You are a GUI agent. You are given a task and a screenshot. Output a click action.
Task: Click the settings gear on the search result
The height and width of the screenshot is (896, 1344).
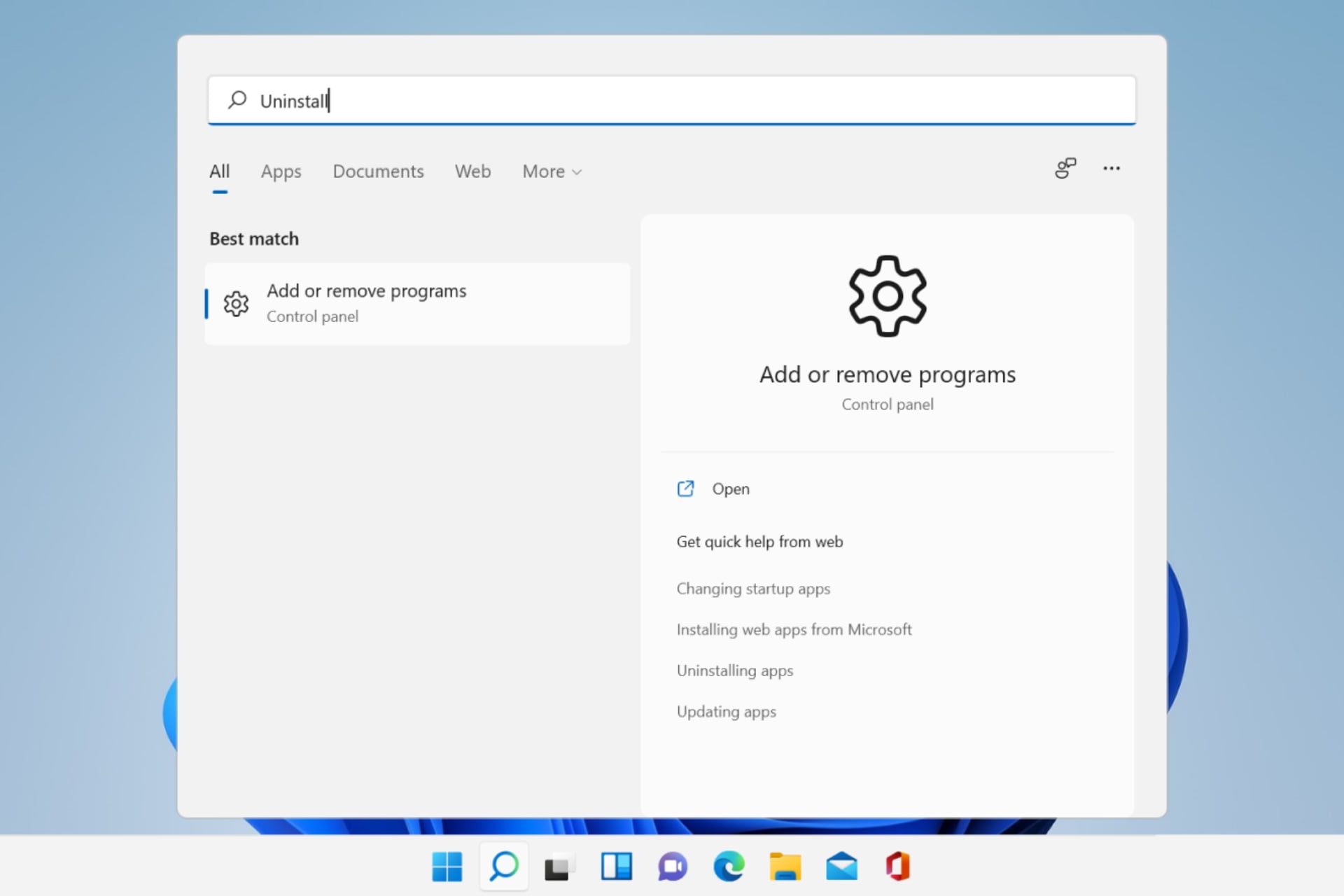(x=236, y=303)
